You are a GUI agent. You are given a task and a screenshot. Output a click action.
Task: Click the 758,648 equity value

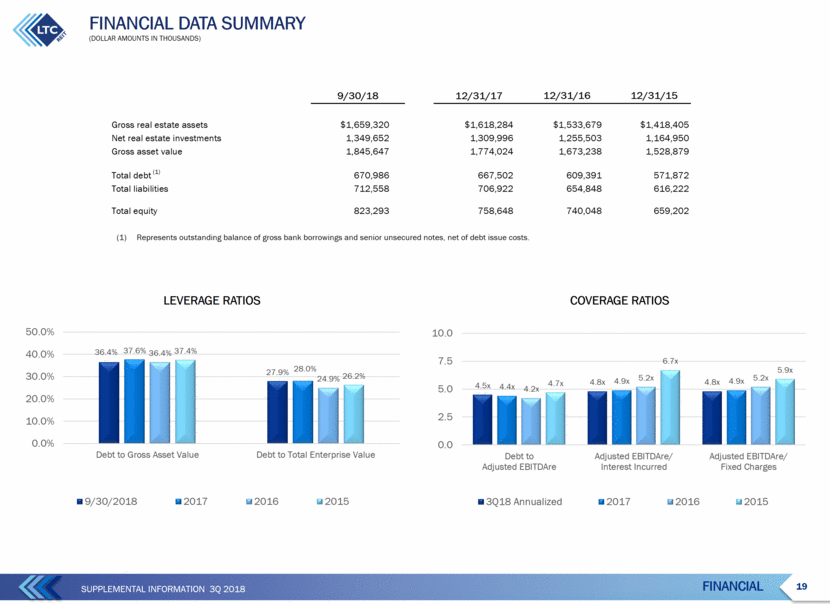point(495,211)
